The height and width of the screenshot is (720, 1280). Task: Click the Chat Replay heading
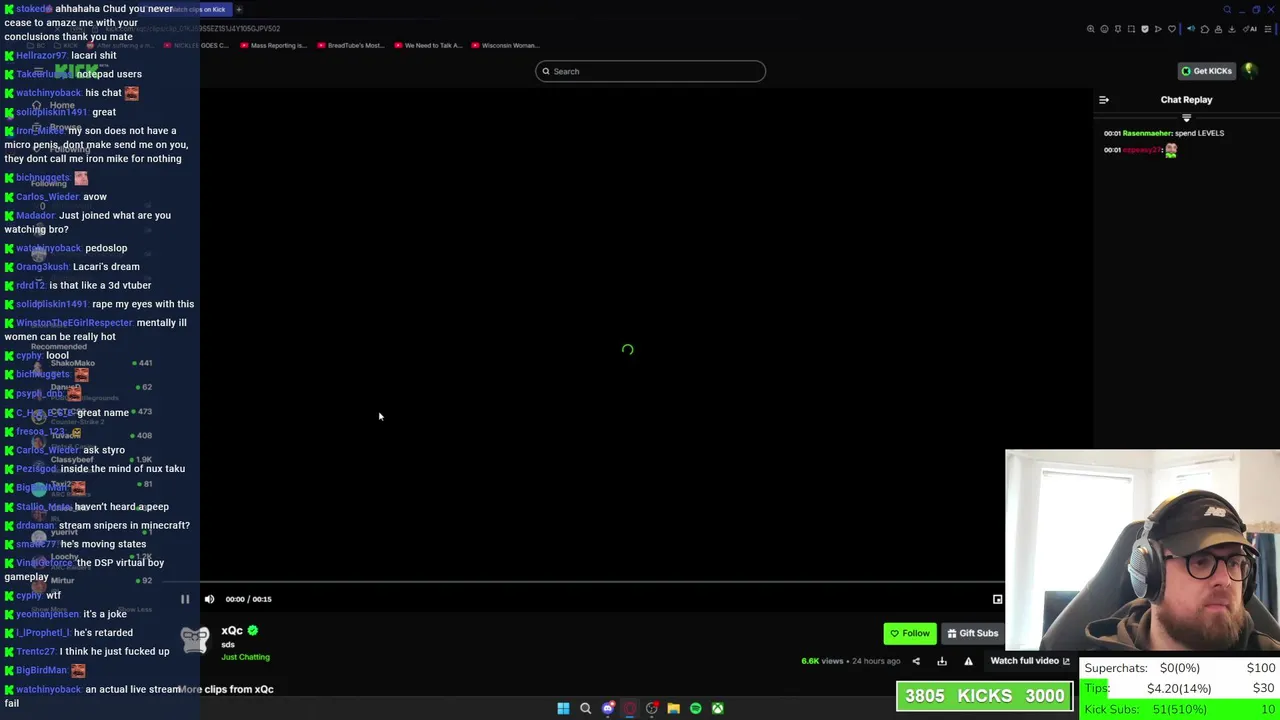click(1186, 100)
